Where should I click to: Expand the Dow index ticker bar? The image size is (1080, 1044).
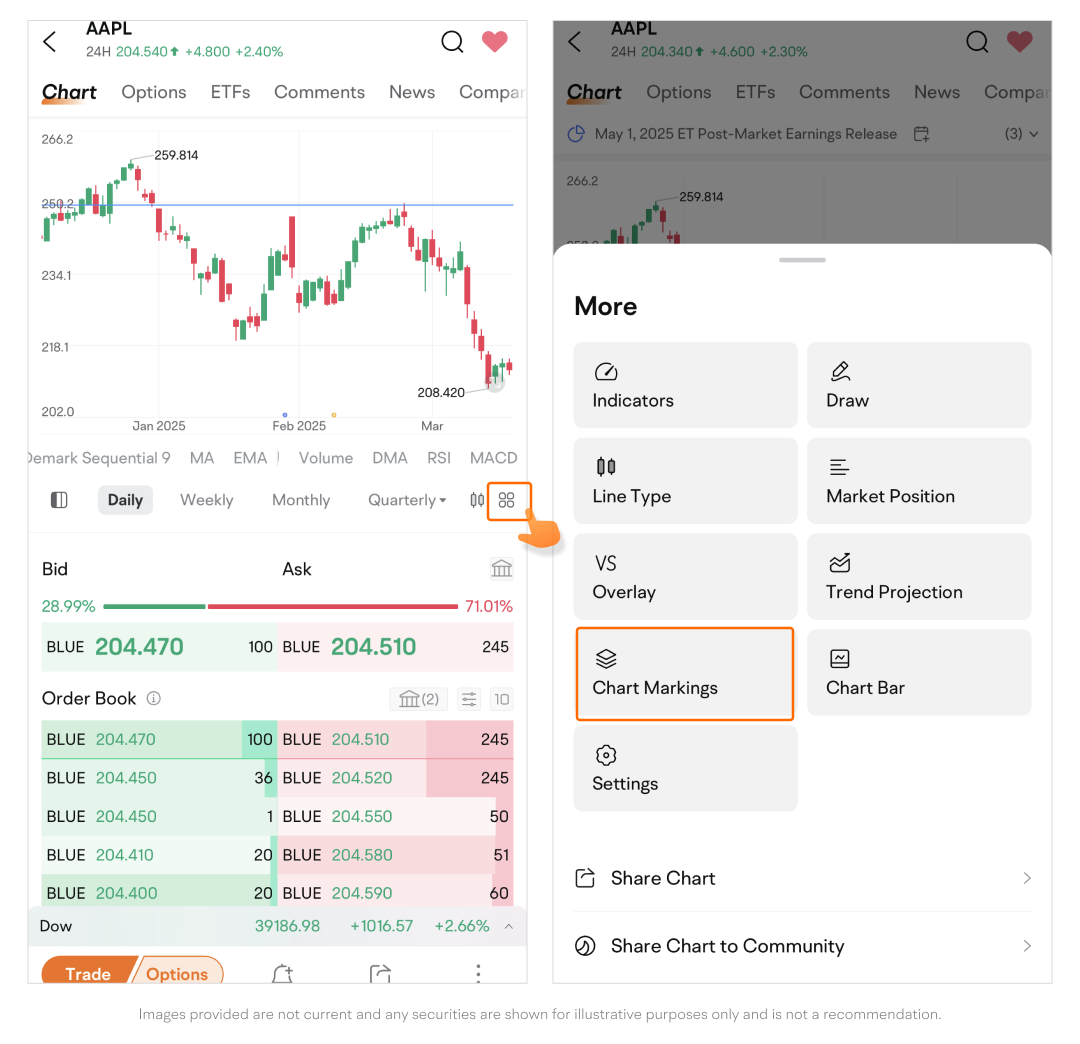pyautogui.click(x=508, y=926)
